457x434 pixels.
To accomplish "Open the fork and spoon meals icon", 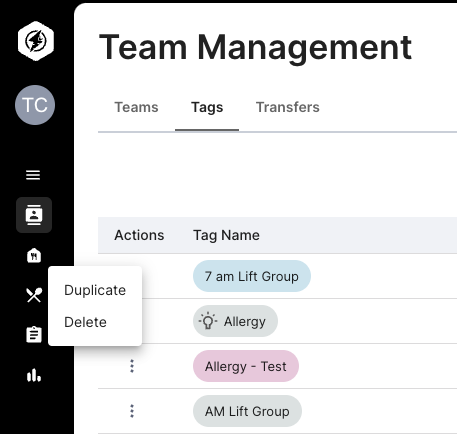I will 34,295.
